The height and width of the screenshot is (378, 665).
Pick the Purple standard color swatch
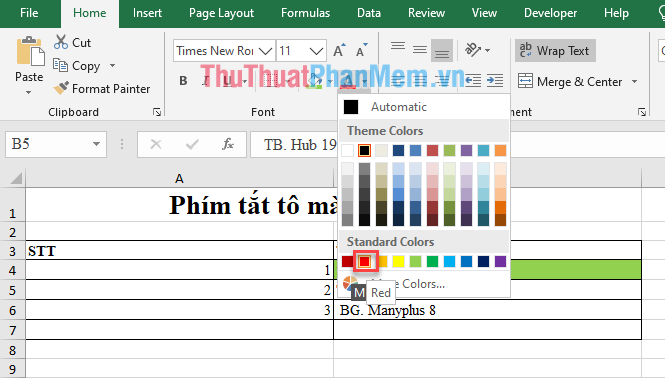500,261
